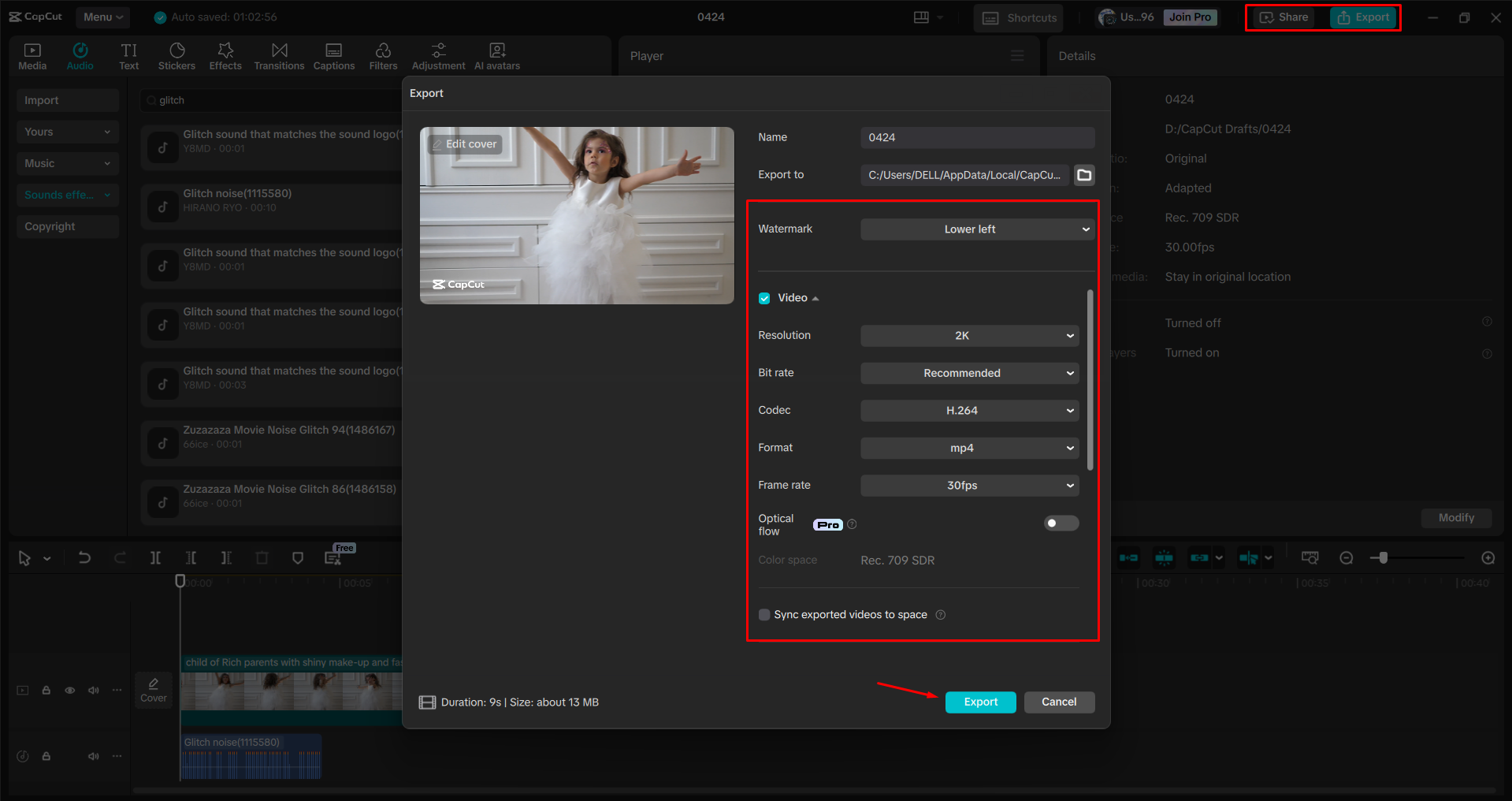The width and height of the screenshot is (1512, 801).
Task: Open the Stickers panel
Action: (176, 55)
